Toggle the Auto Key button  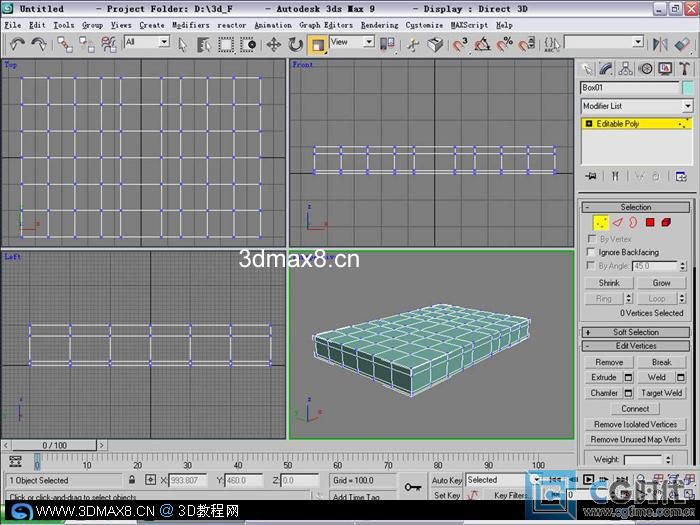pos(446,480)
